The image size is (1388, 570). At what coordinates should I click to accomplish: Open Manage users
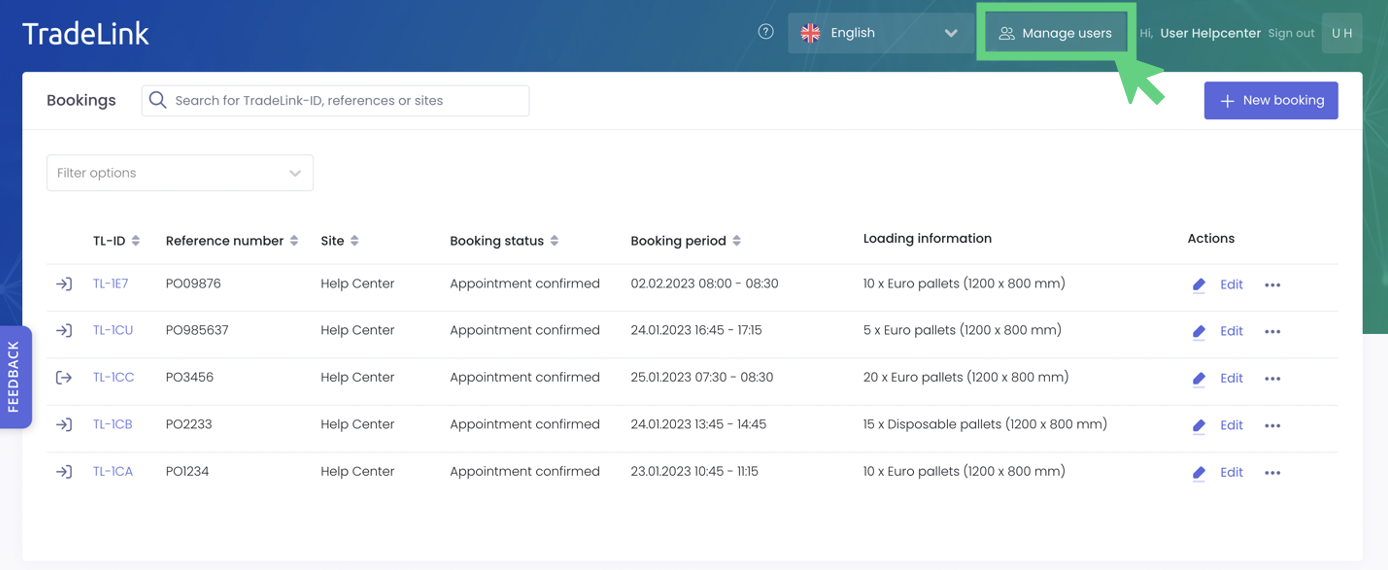tap(1055, 33)
